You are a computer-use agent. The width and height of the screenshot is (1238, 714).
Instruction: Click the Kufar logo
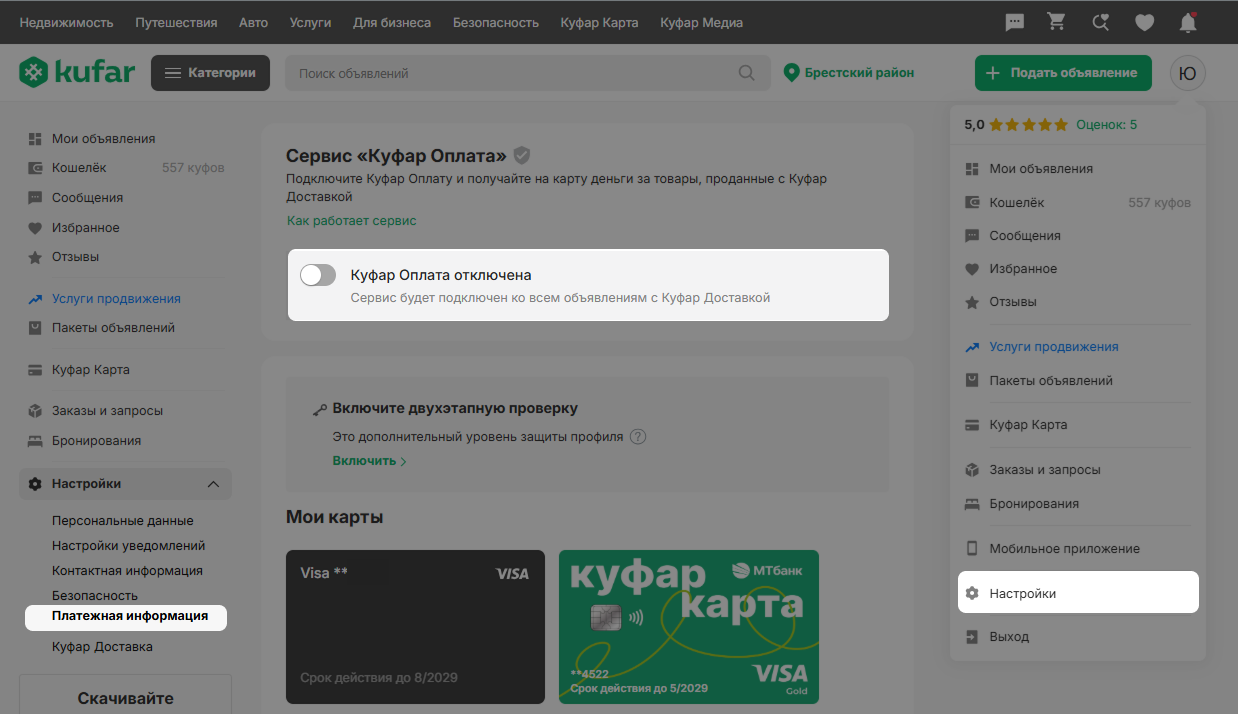(77, 72)
